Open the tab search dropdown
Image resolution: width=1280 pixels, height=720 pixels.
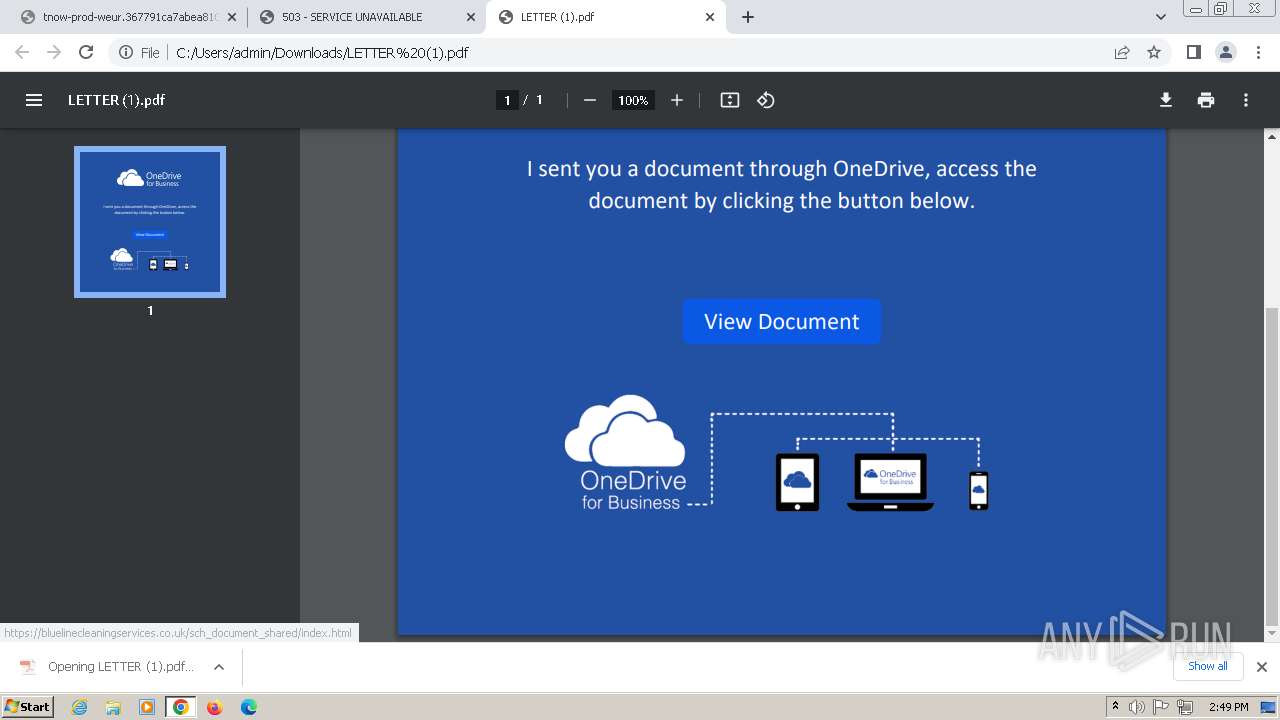pyautogui.click(x=1160, y=17)
